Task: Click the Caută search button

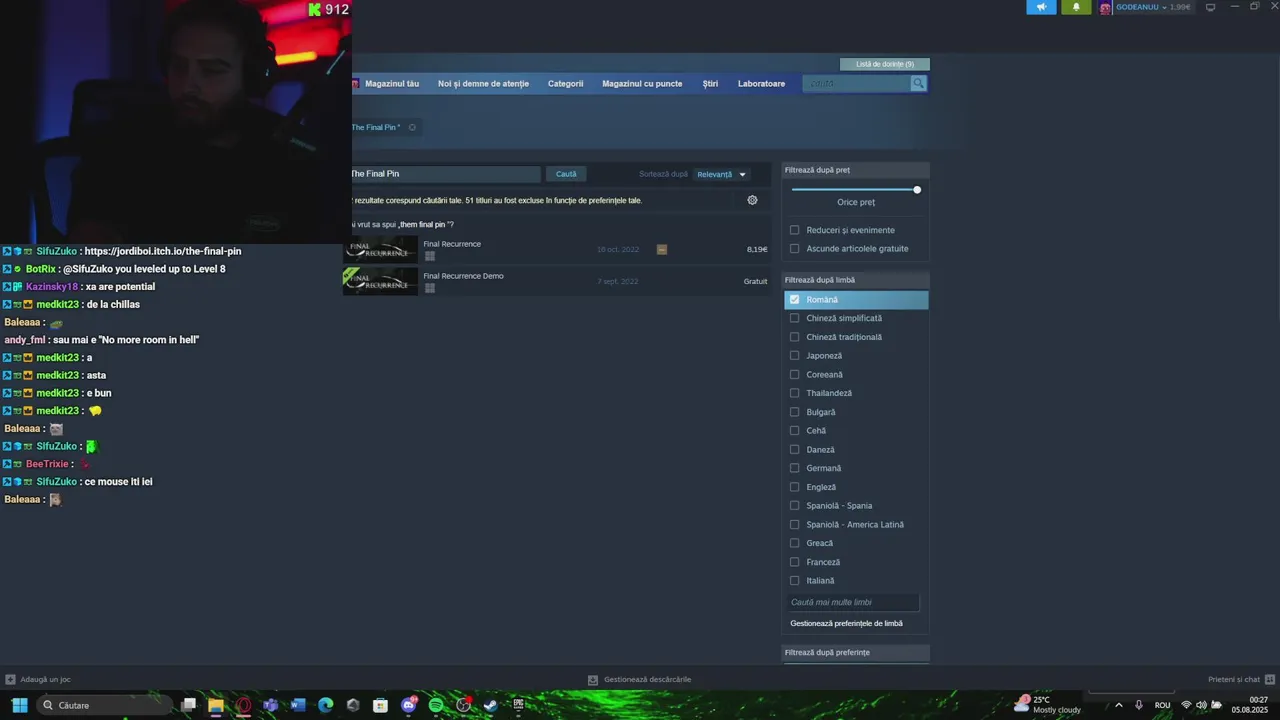Action: coord(566,174)
